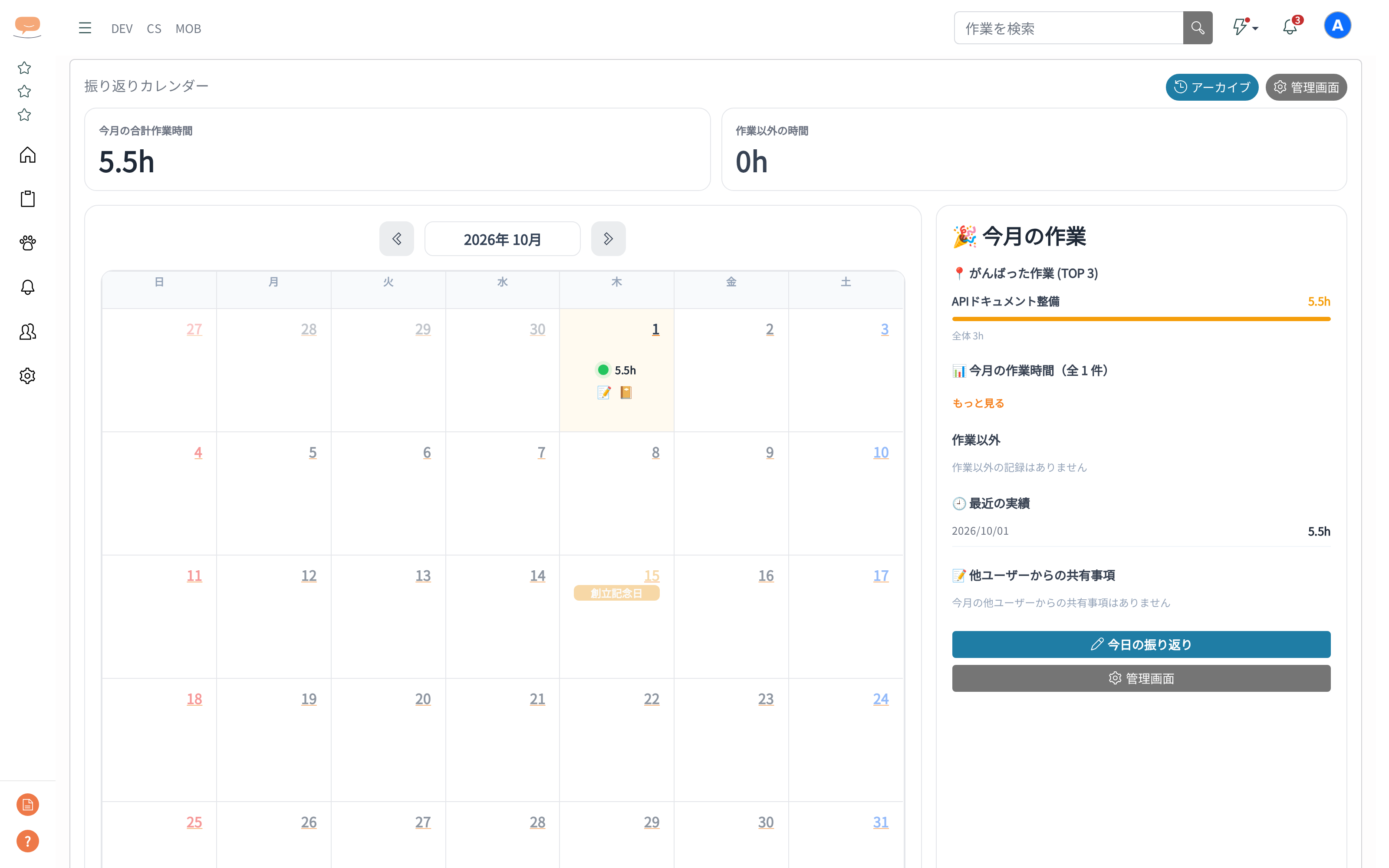Click the gray 管理画面 button in side panel
1389x868 pixels.
[1141, 678]
